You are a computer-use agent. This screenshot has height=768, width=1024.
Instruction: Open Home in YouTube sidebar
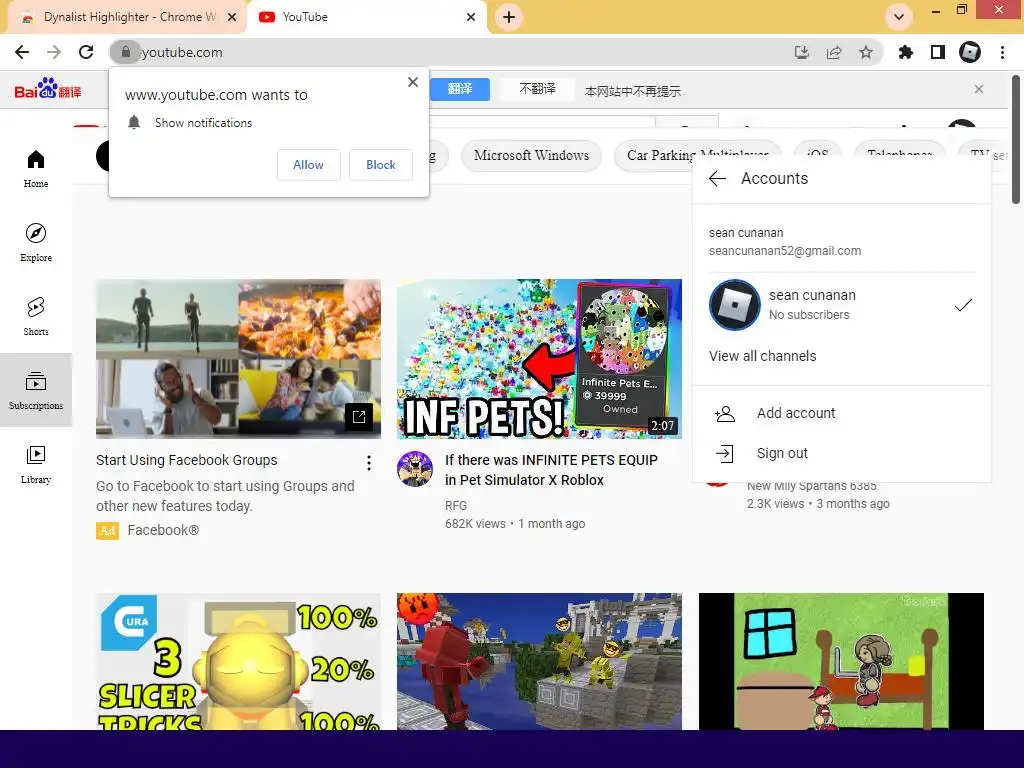coord(36,168)
